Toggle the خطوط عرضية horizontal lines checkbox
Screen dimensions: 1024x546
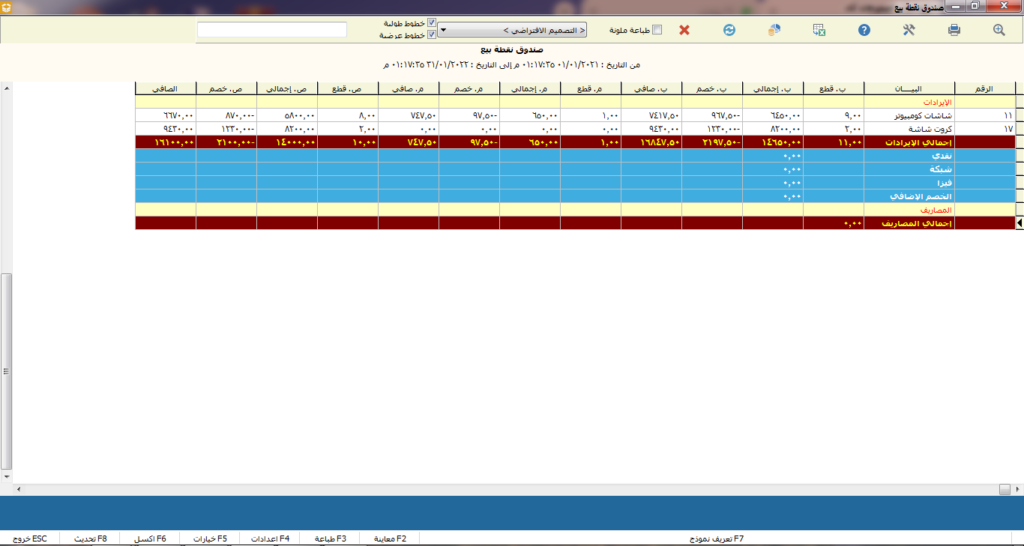(x=431, y=35)
